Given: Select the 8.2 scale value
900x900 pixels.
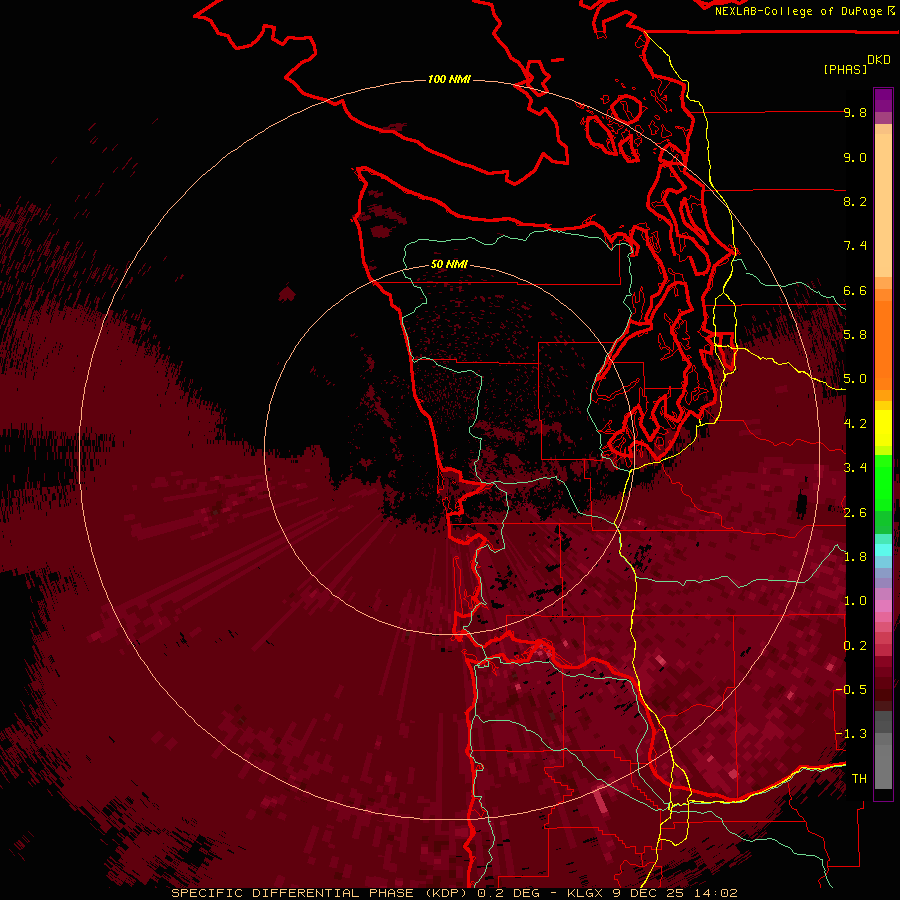Looking at the screenshot, I should pyautogui.click(x=855, y=201).
